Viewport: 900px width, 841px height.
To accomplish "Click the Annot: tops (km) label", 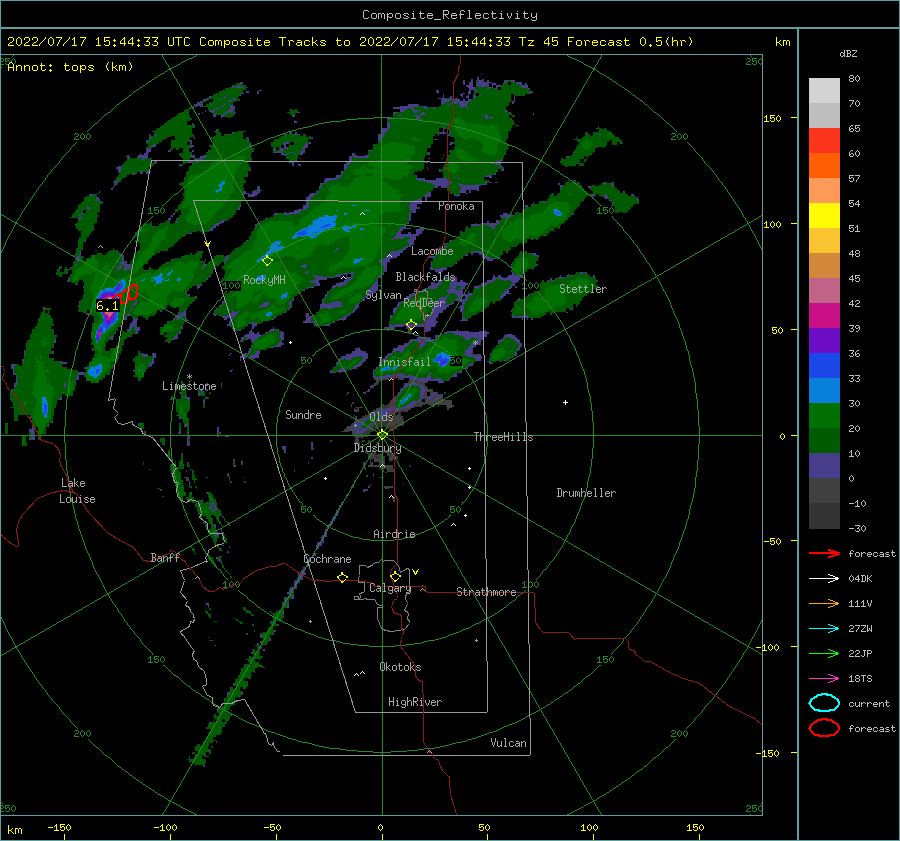I will pyautogui.click(x=70, y=67).
